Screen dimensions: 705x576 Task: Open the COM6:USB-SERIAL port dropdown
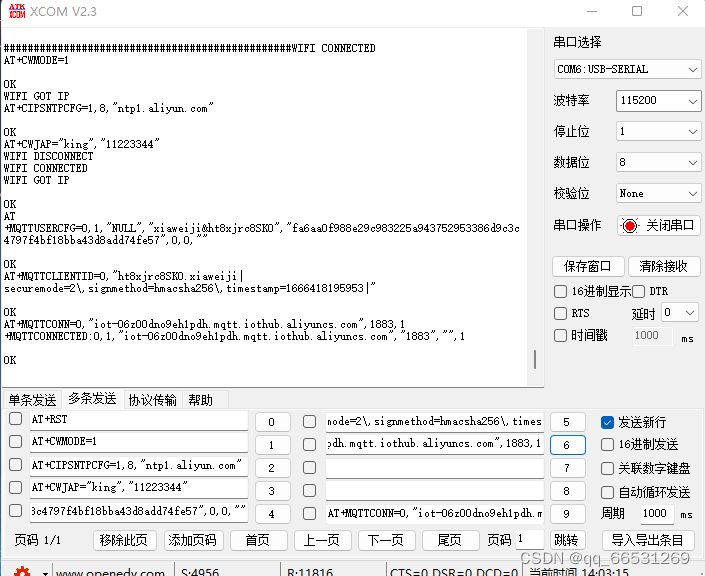tap(627, 69)
